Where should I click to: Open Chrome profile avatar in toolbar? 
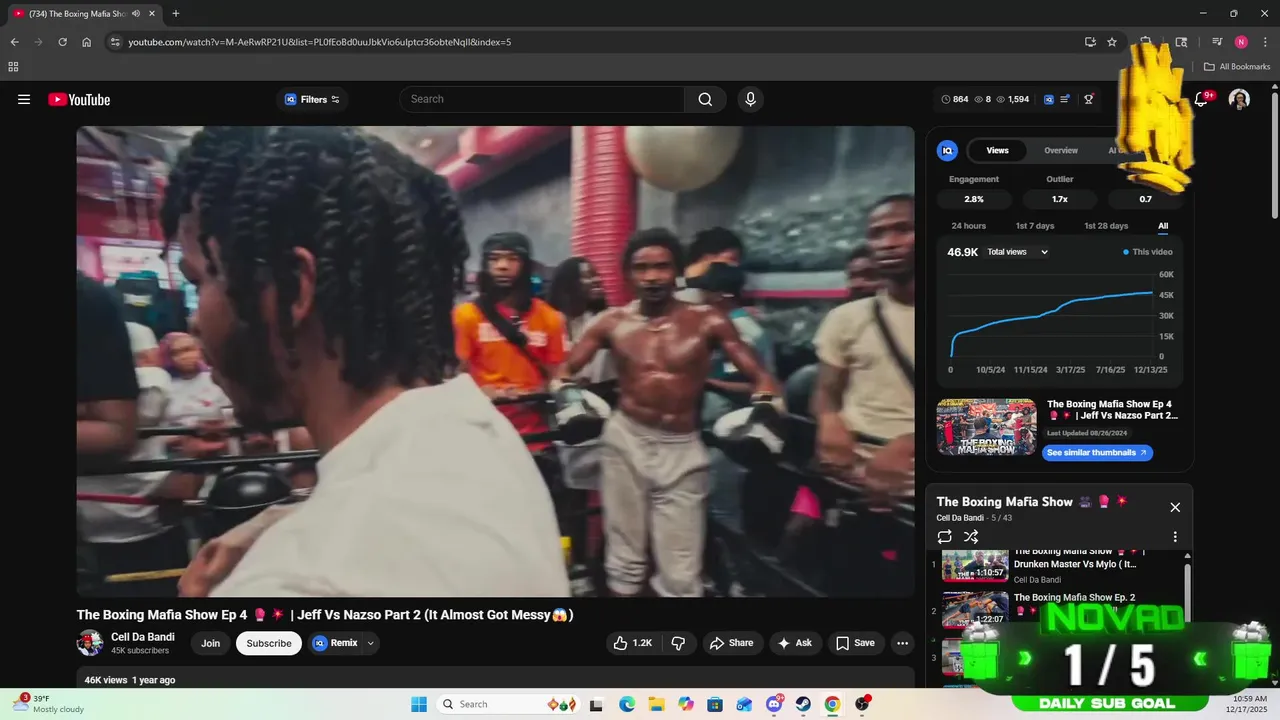(1241, 42)
